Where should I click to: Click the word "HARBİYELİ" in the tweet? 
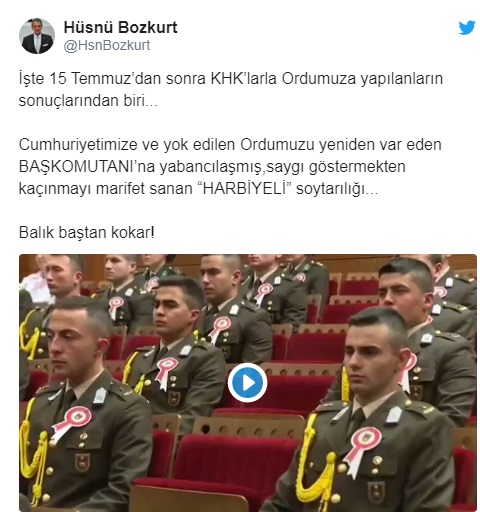[x=245, y=188]
